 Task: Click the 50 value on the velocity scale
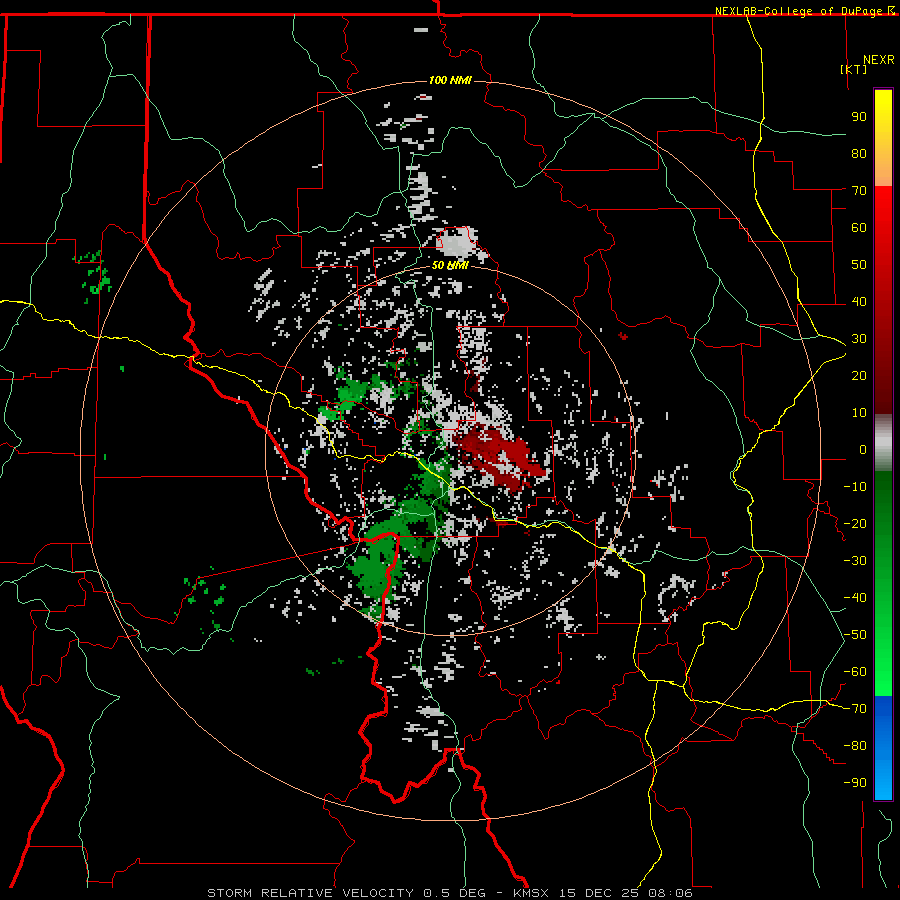(x=859, y=265)
